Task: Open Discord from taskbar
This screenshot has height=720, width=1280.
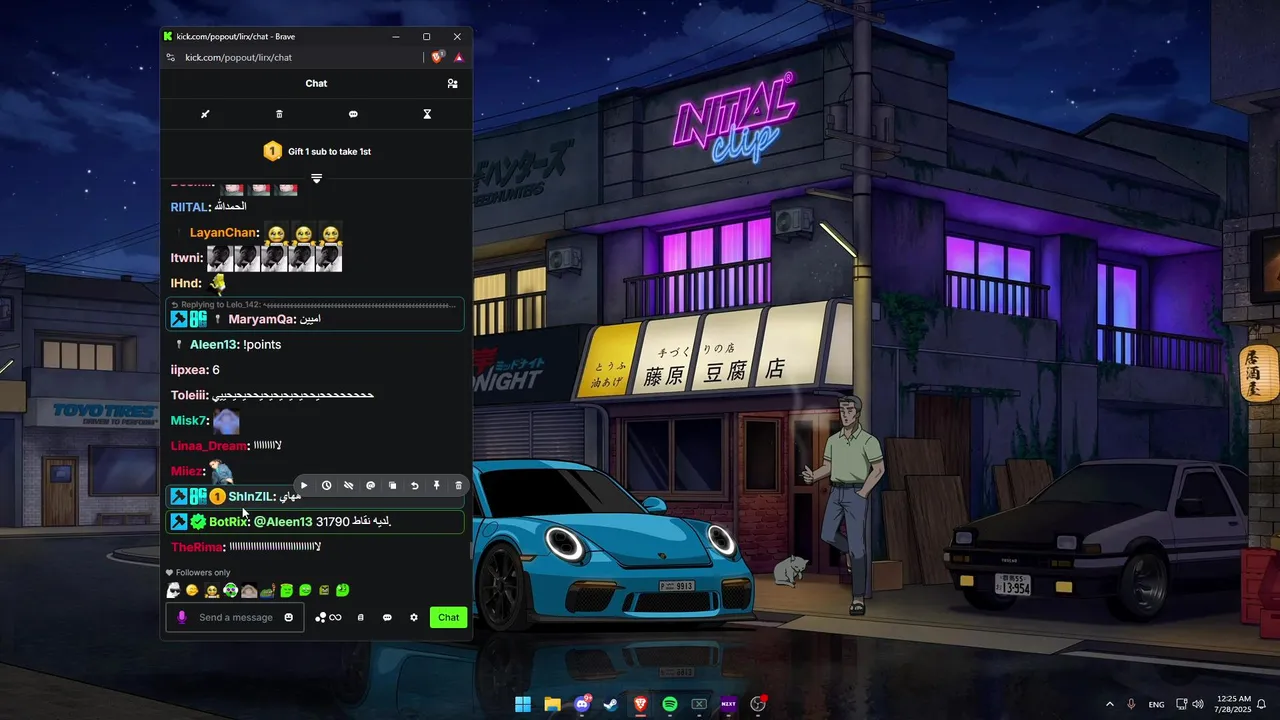Action: 582,704
